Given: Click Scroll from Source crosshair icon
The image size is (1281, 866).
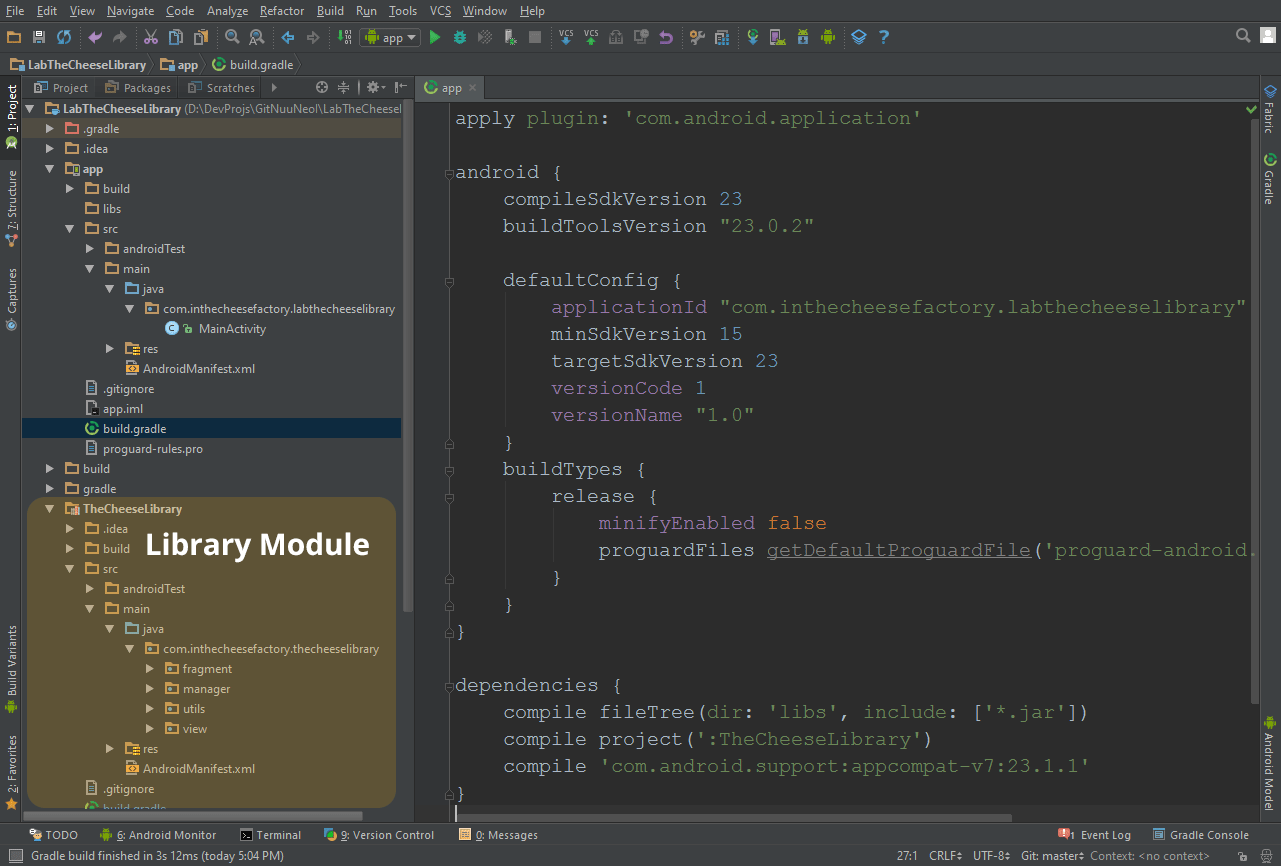Looking at the screenshot, I should click(x=322, y=88).
